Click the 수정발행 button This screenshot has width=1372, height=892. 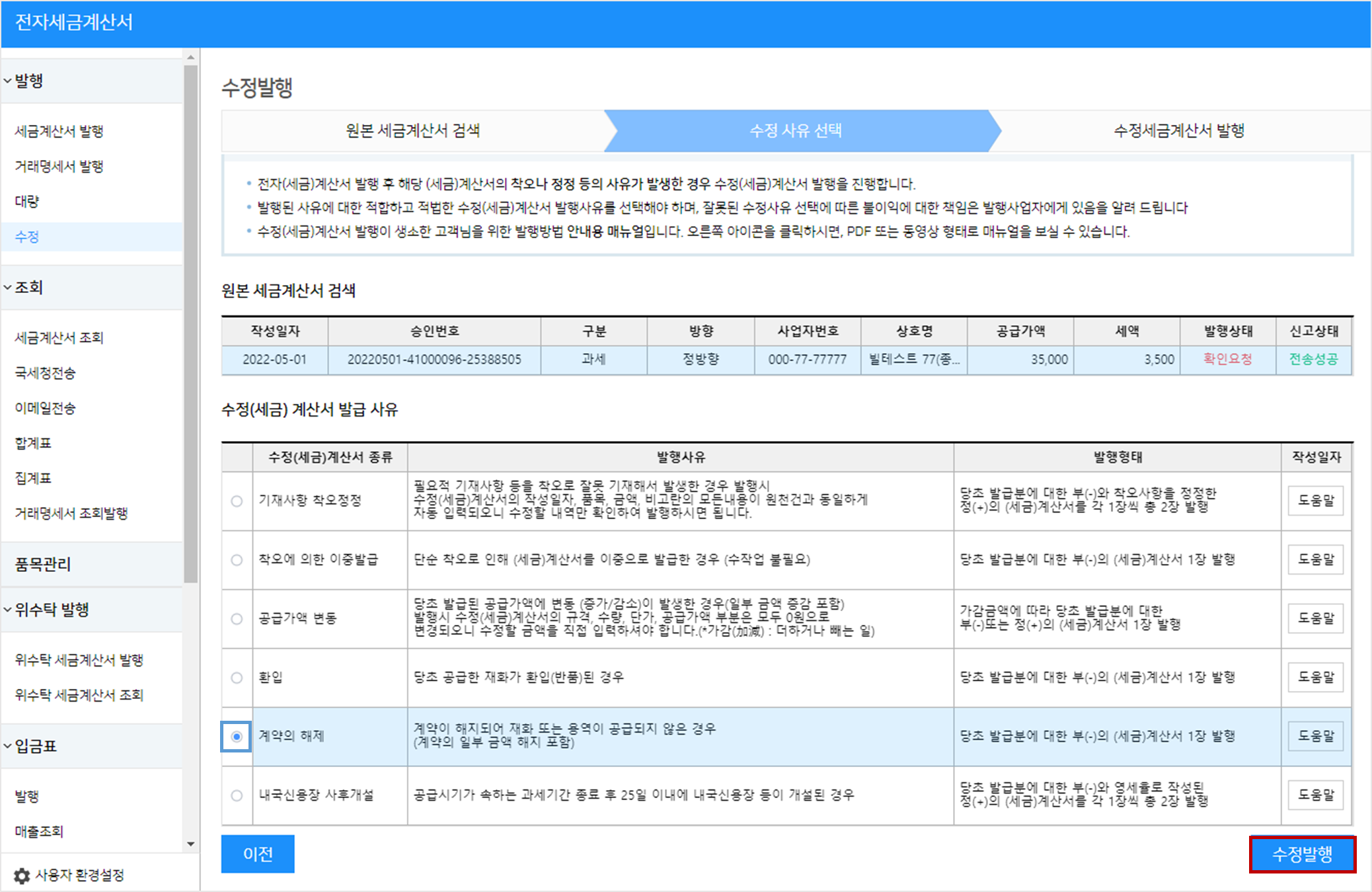pos(1302,854)
